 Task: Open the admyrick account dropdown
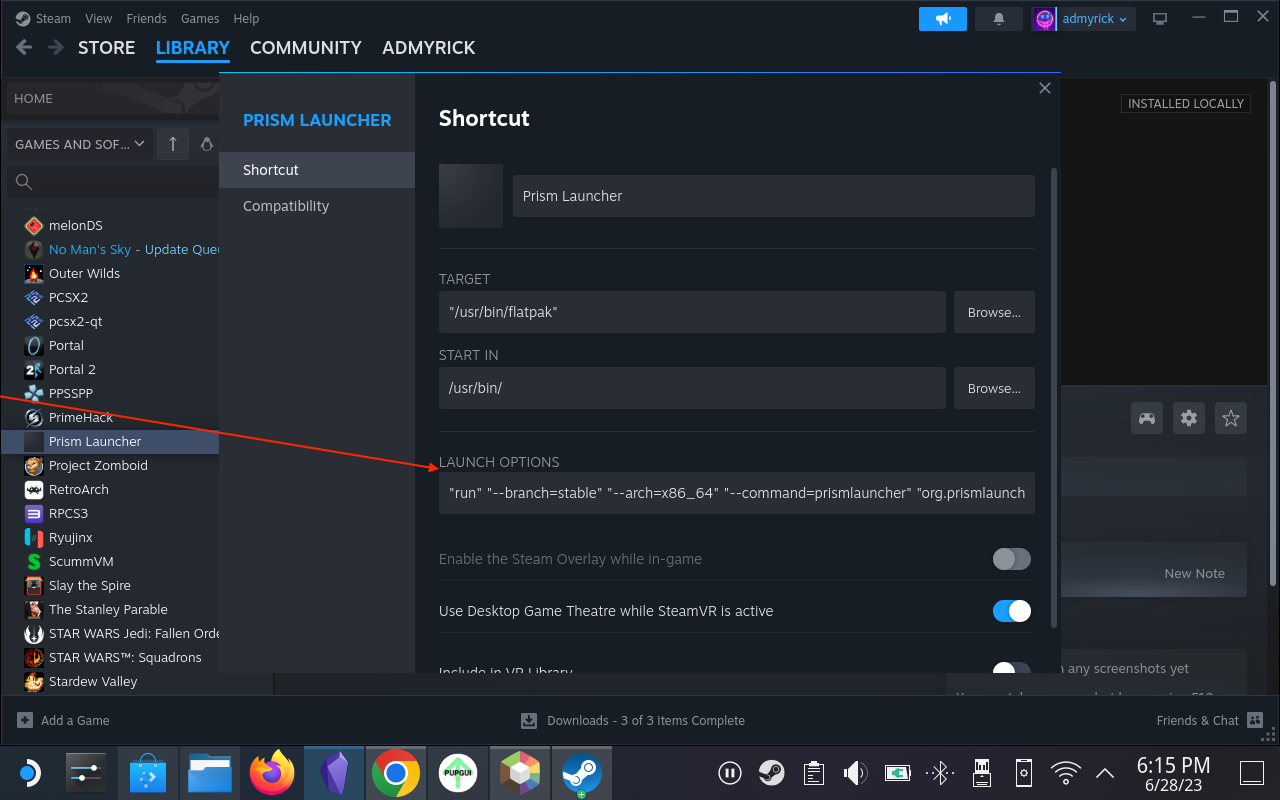(x=1083, y=18)
